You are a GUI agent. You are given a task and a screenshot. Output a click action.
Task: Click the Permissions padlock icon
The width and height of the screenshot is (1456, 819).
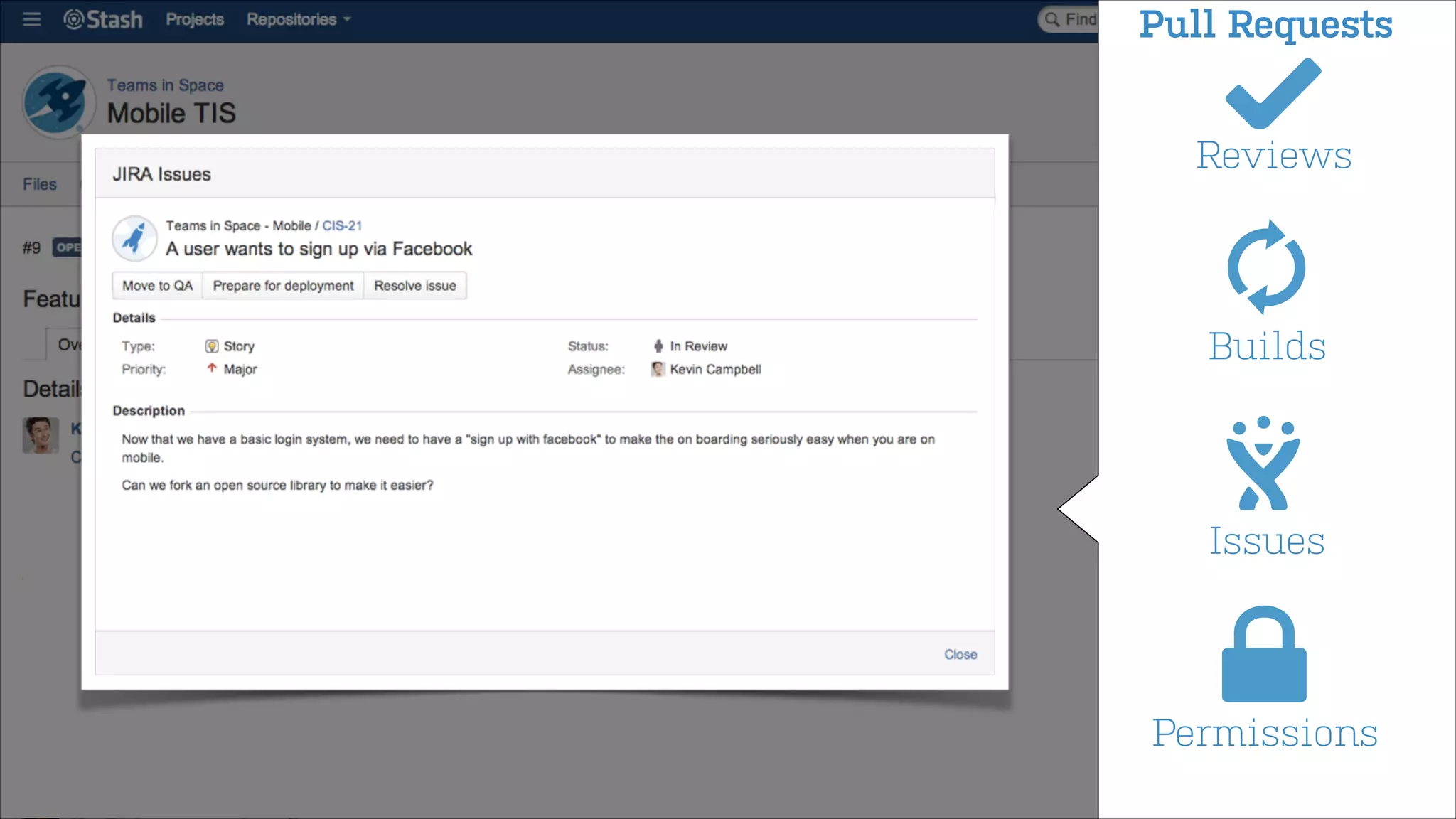click(x=1264, y=654)
